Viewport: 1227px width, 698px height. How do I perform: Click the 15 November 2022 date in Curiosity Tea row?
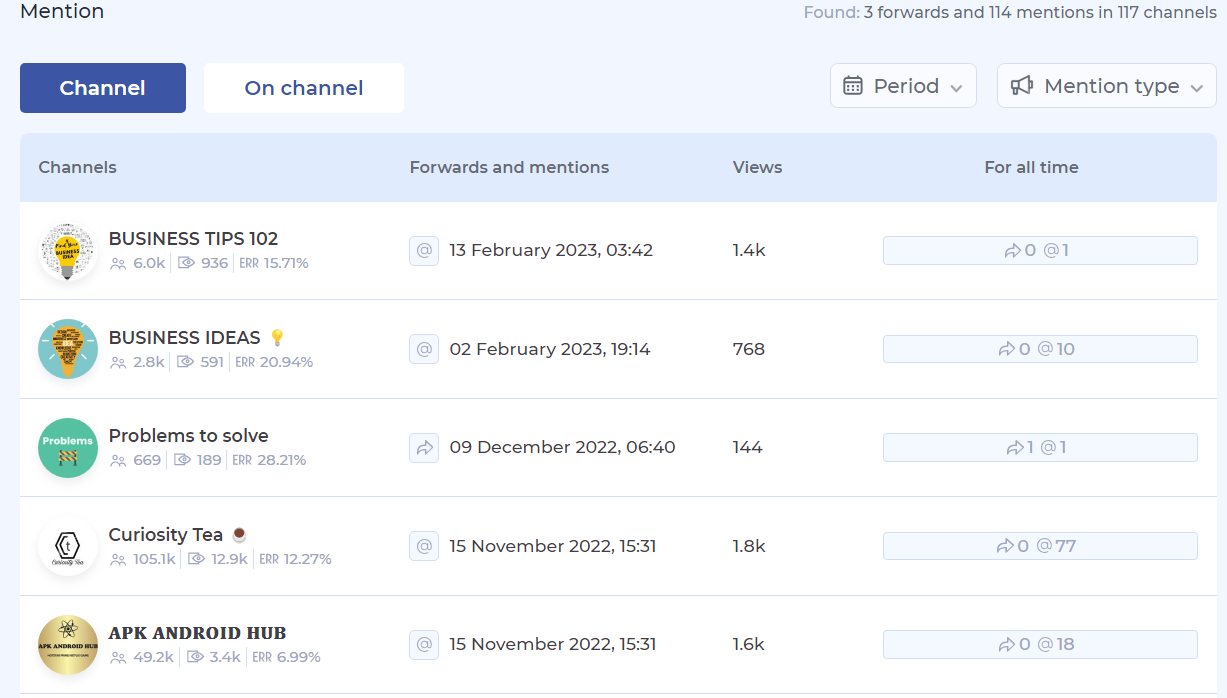tap(552, 546)
